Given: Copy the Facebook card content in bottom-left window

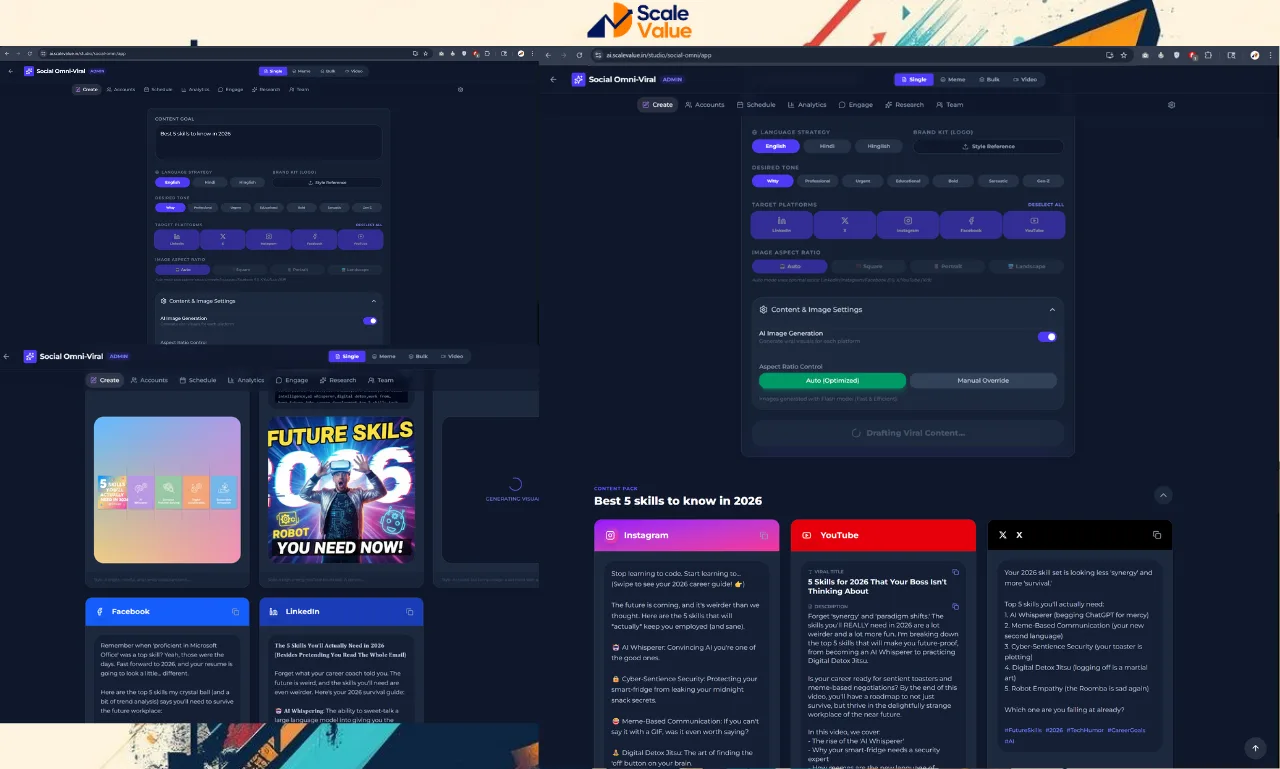Looking at the screenshot, I should pyautogui.click(x=236, y=611).
